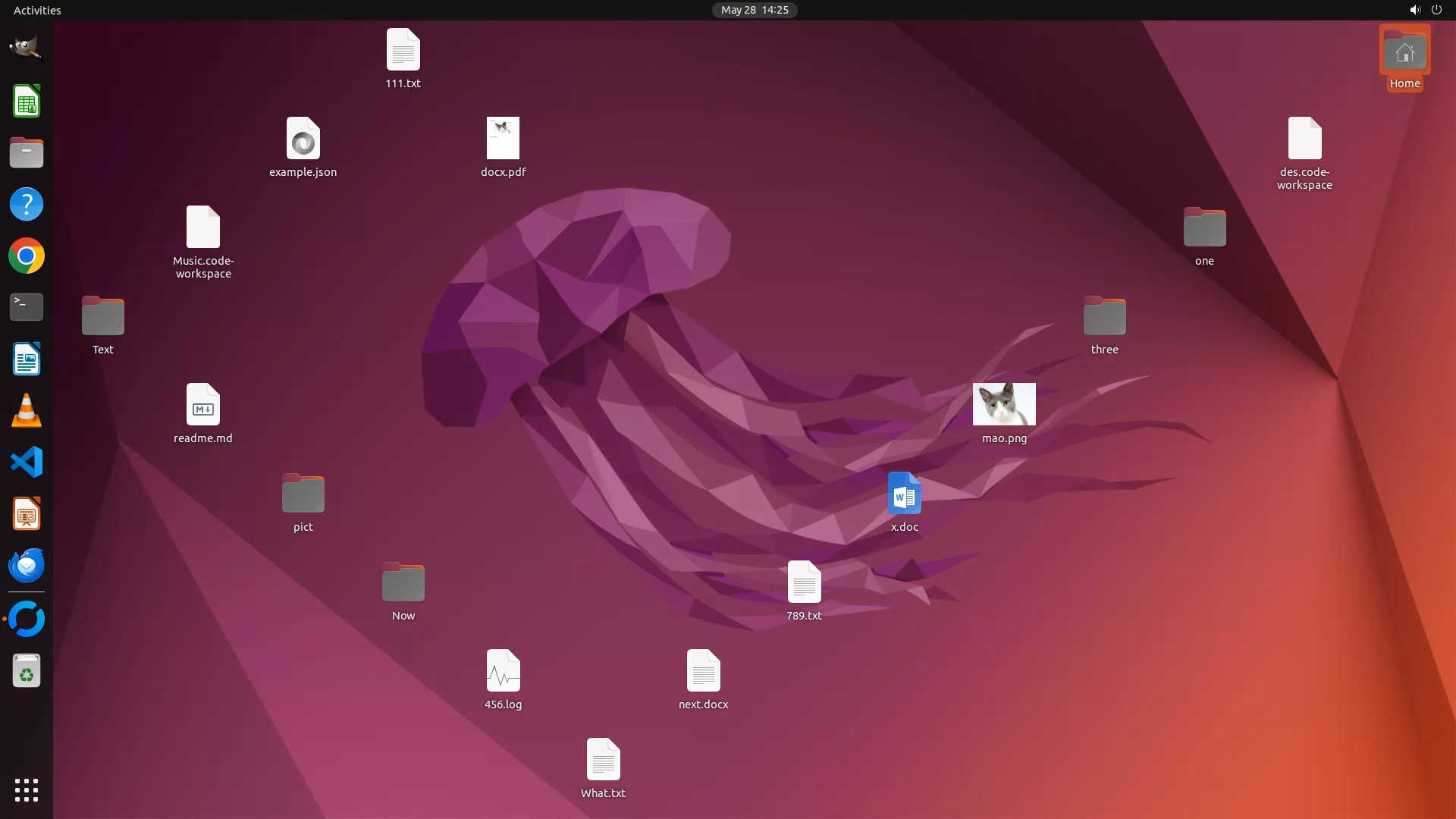1456x819 pixels.
Task: Select the x.doc Word file
Action: [904, 494]
